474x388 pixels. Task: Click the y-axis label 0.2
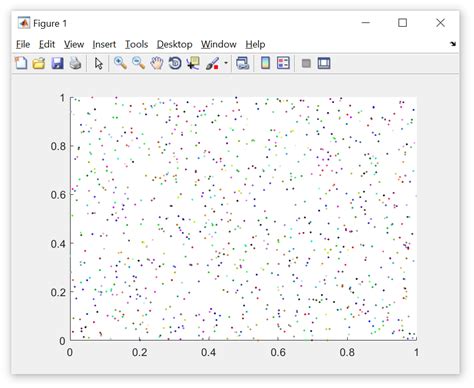[58, 292]
